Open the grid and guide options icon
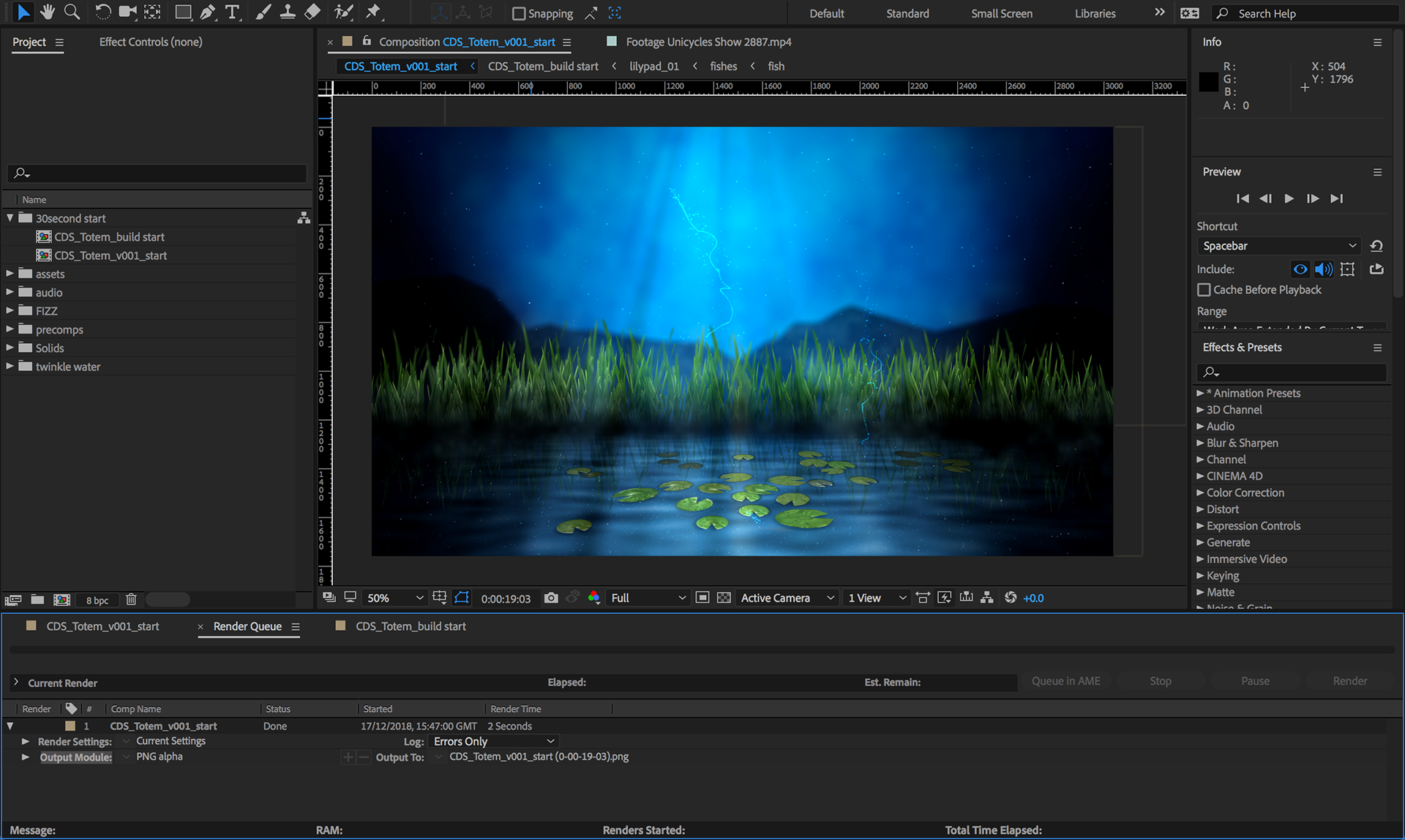Screen dimensions: 1405x840 [x=439, y=598]
